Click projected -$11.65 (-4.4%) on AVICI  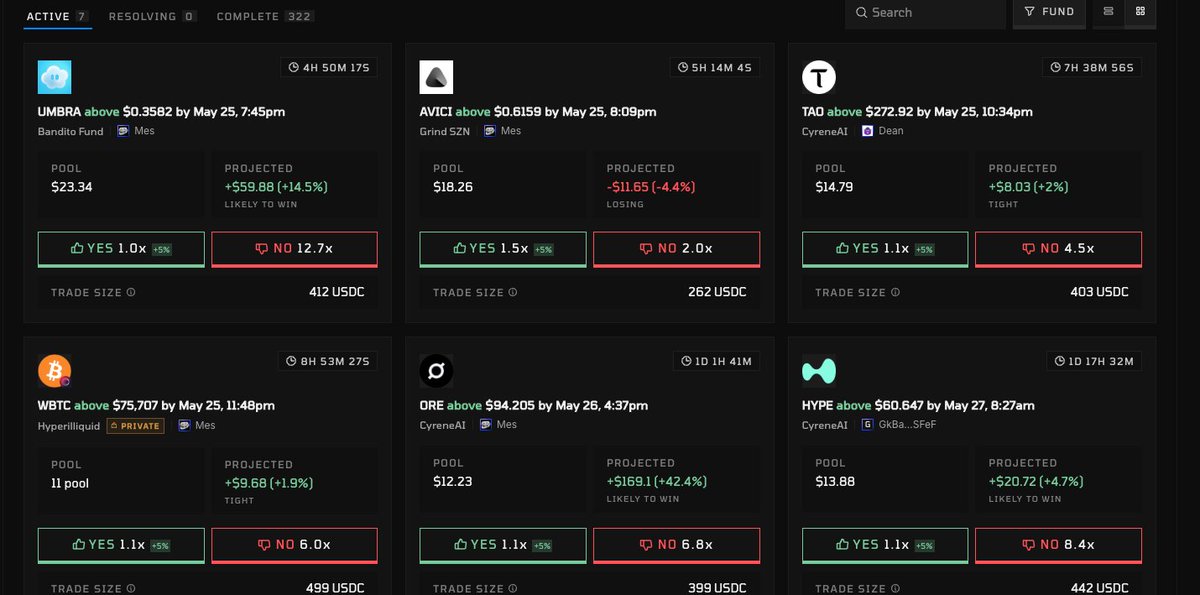coord(651,186)
